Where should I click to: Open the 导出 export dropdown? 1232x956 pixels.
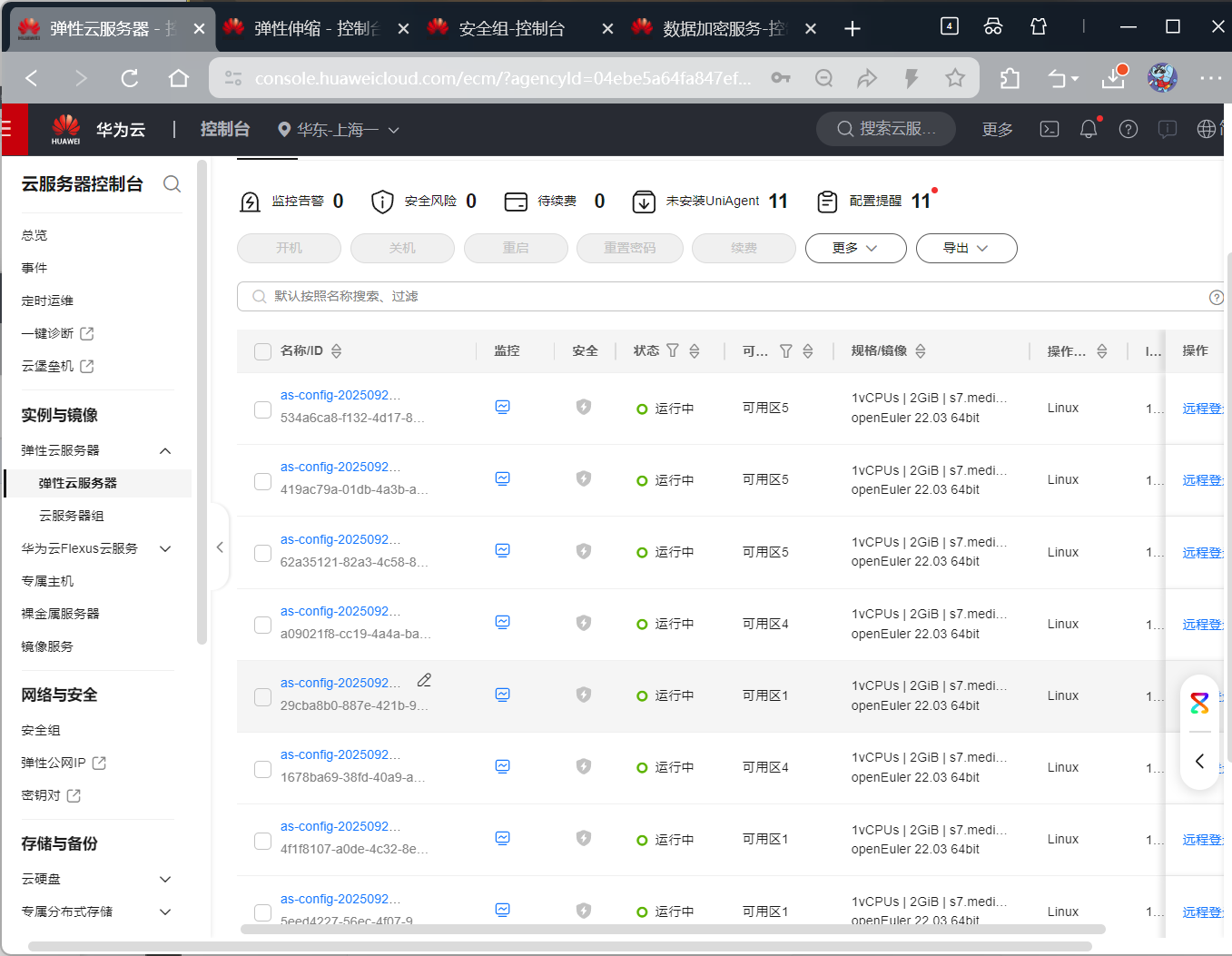click(966, 248)
